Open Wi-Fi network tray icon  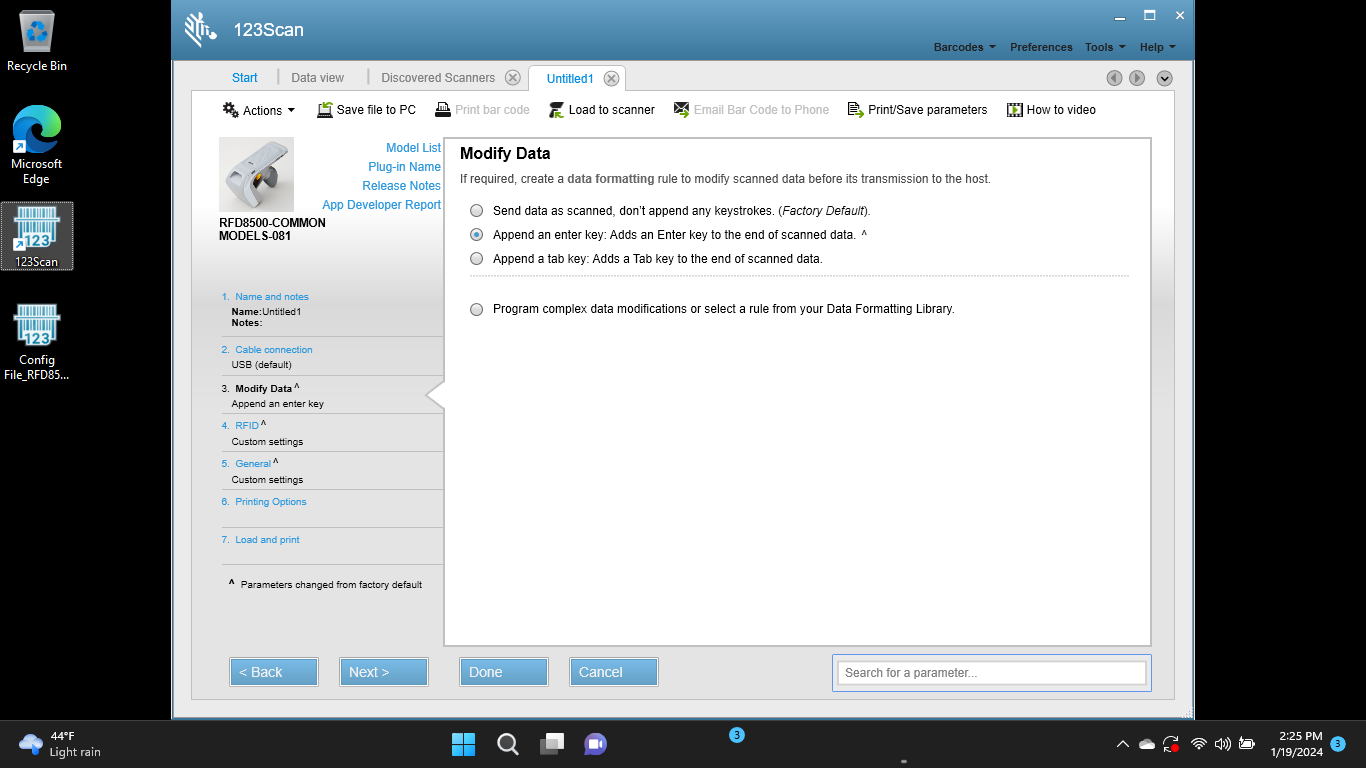1199,744
